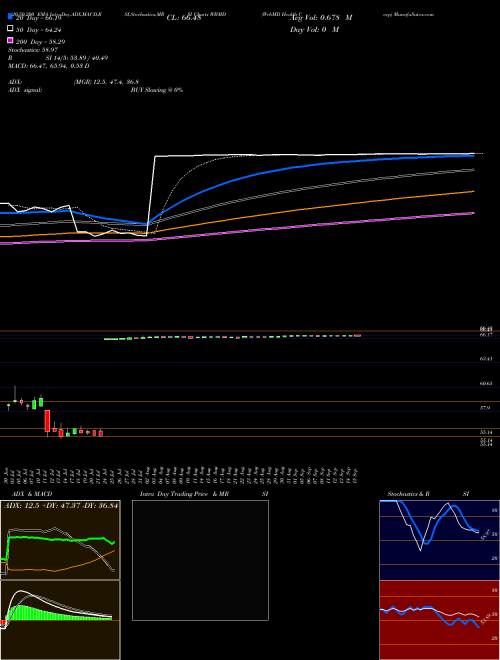Click the '(MGR) 12.5, 47.4, 36.8' ADX values

click(x=106, y=82)
